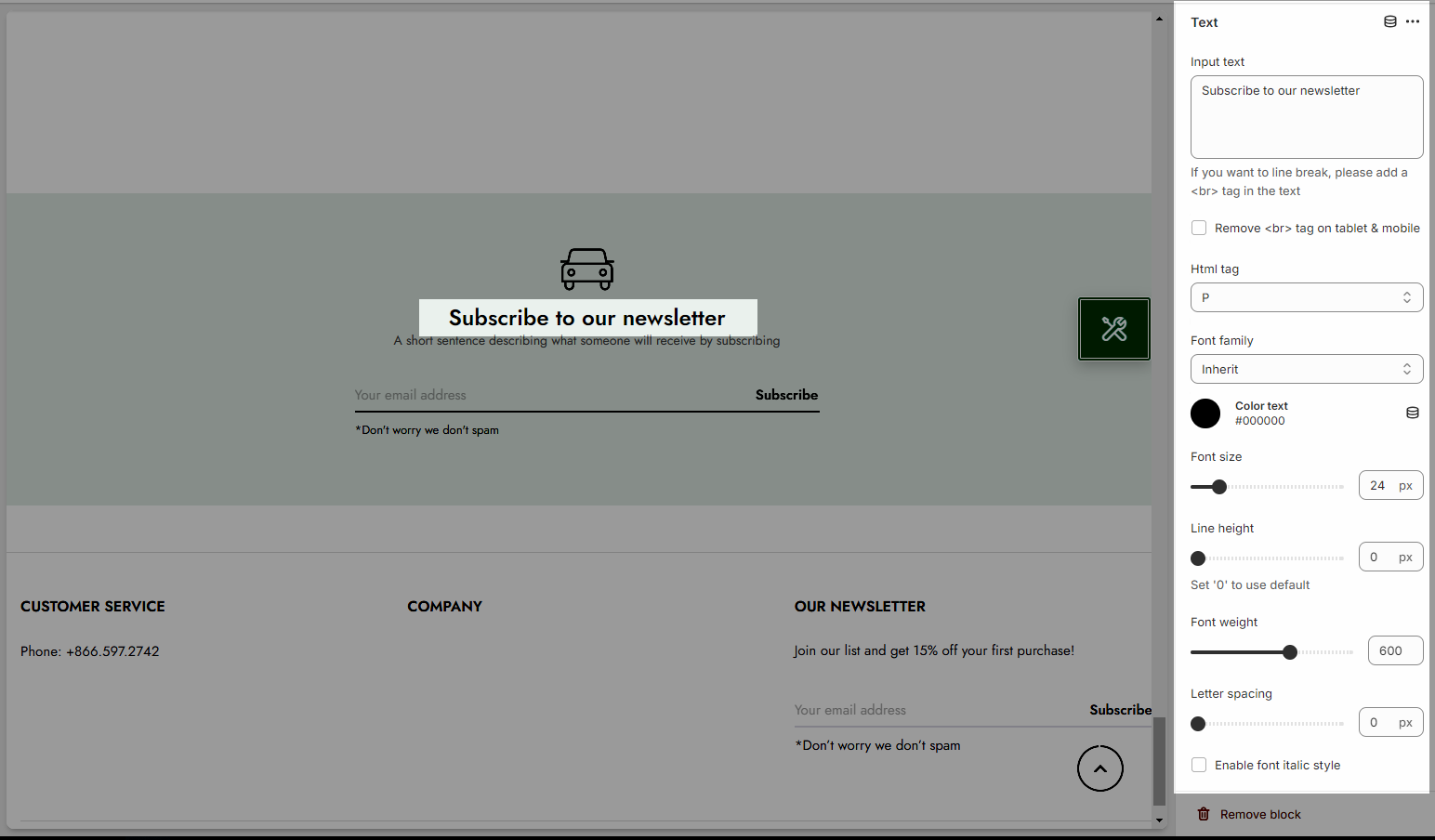Click the Font weight 600 field
The height and width of the screenshot is (840, 1435).
click(x=1396, y=650)
